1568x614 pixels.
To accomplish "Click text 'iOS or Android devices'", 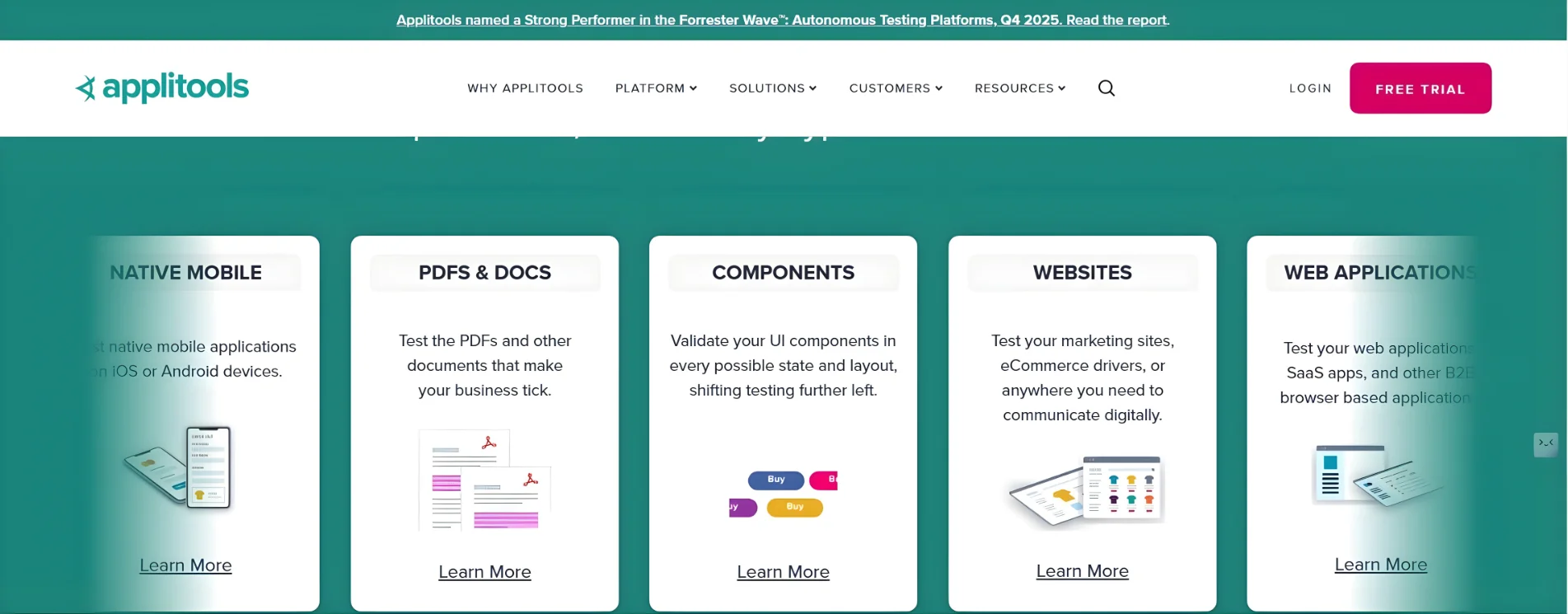I will pos(196,371).
